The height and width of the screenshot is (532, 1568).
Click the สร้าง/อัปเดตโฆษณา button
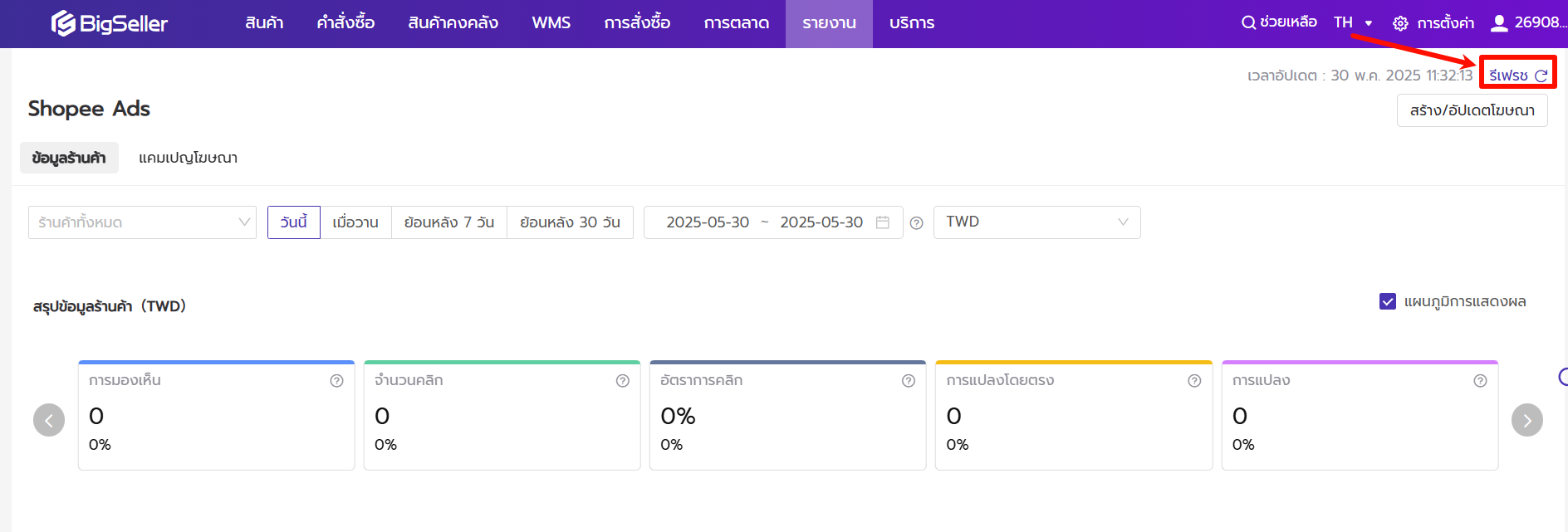click(1472, 110)
